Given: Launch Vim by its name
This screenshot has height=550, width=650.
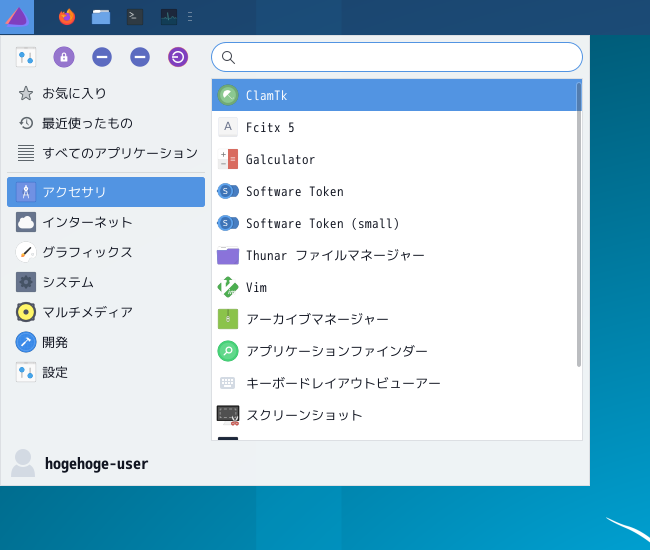Looking at the screenshot, I should point(257,287).
